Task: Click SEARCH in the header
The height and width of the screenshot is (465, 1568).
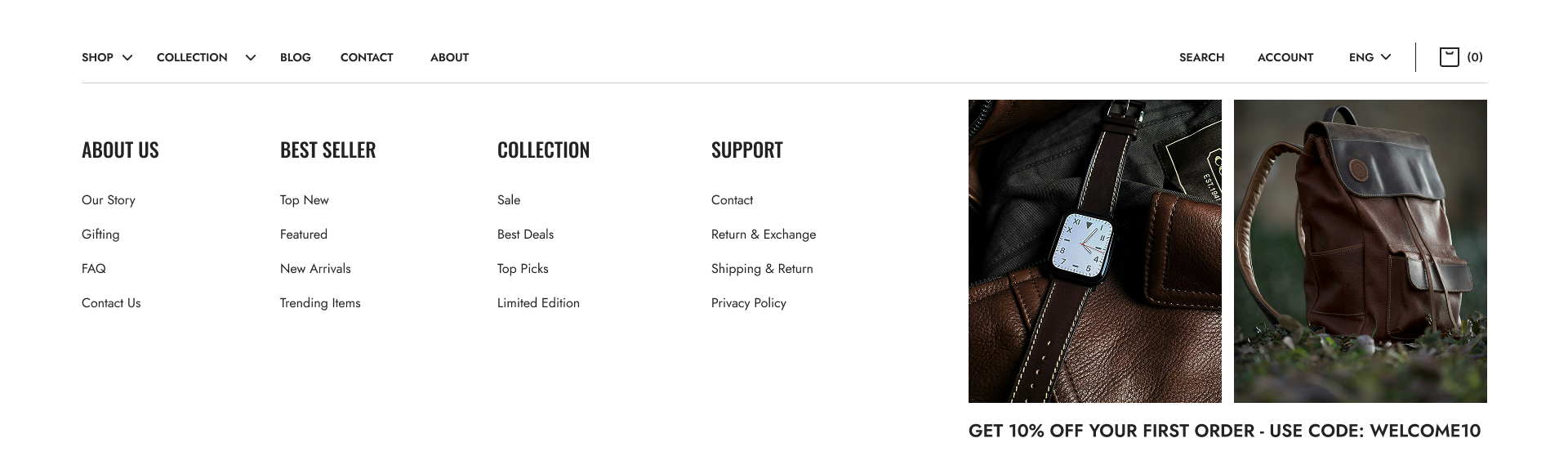Action: (x=1201, y=57)
